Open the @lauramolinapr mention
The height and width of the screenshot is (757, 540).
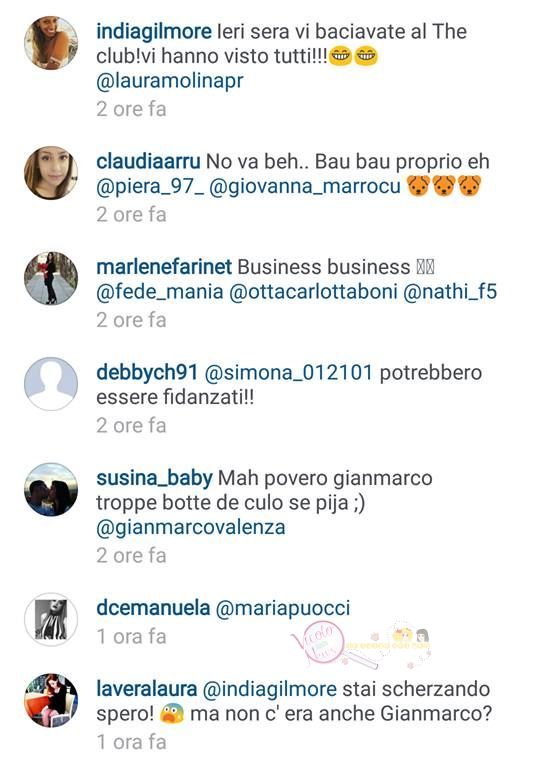coord(170,81)
